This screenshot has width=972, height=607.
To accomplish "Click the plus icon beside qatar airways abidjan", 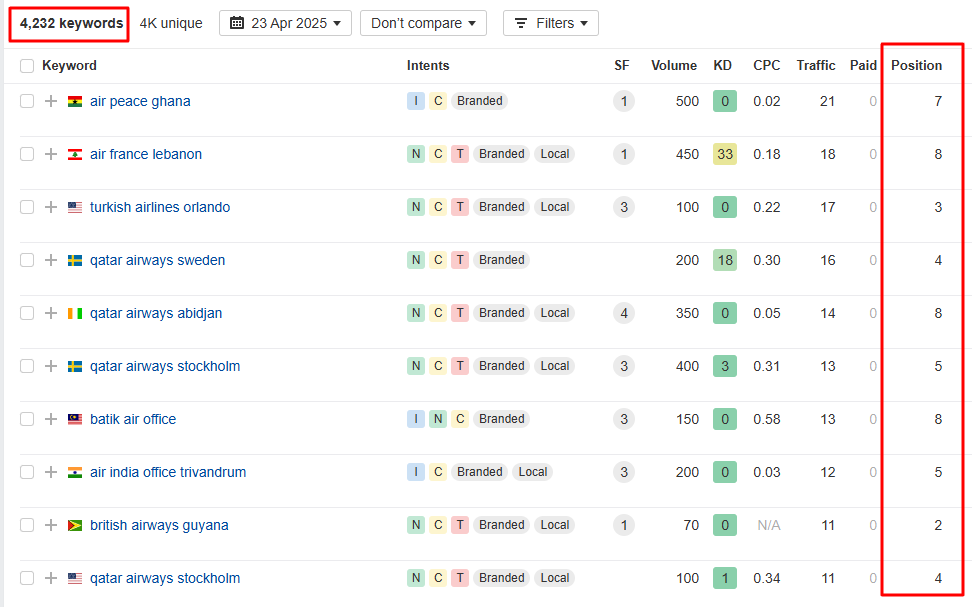I will point(51,313).
